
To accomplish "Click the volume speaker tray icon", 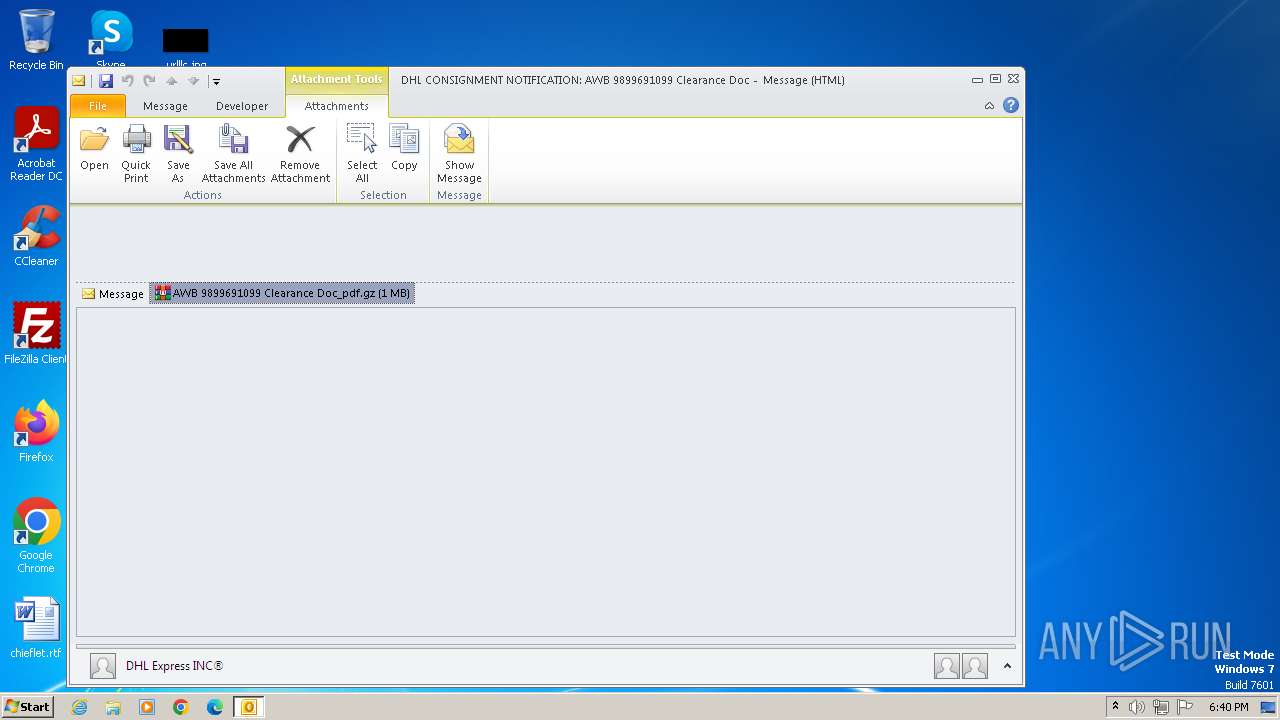I will (1137, 707).
